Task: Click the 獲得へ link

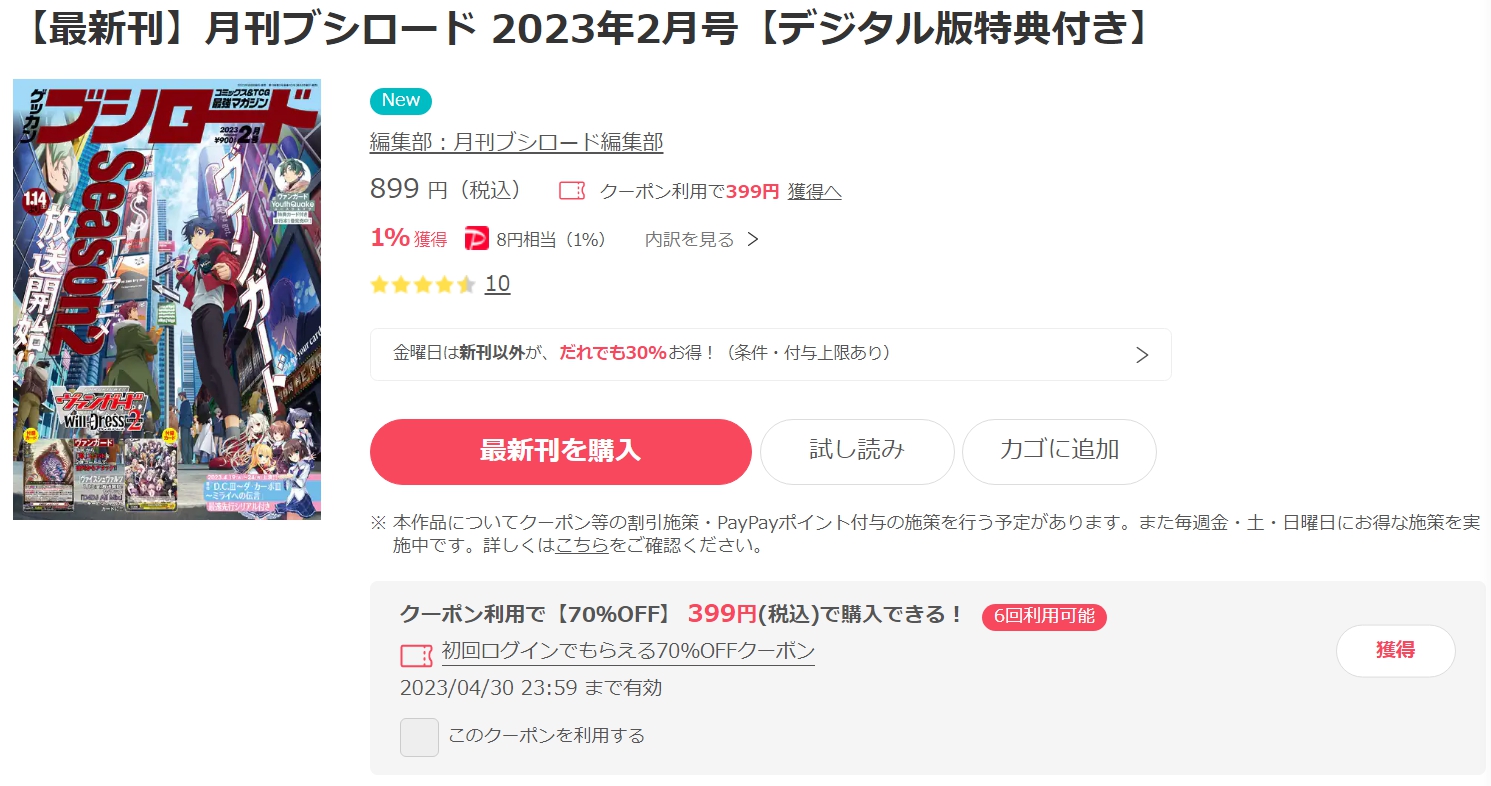Action: pos(814,192)
